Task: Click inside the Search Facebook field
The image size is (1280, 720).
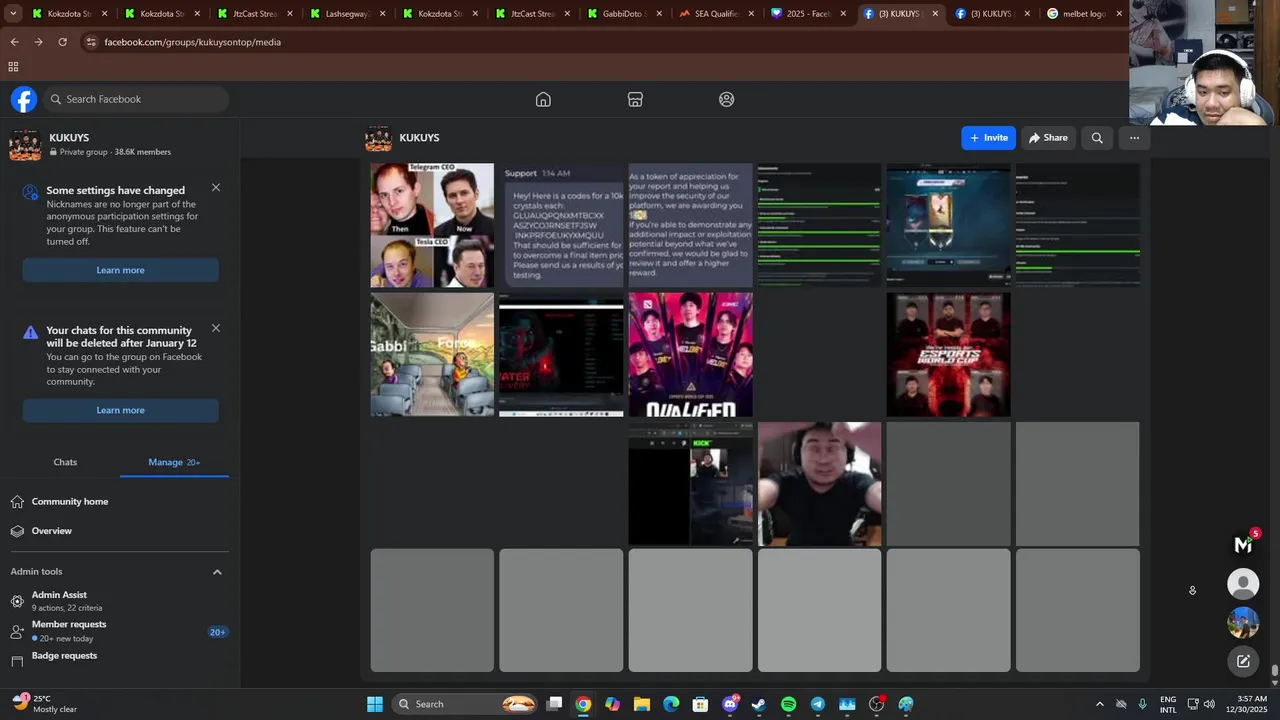Action: point(136,99)
